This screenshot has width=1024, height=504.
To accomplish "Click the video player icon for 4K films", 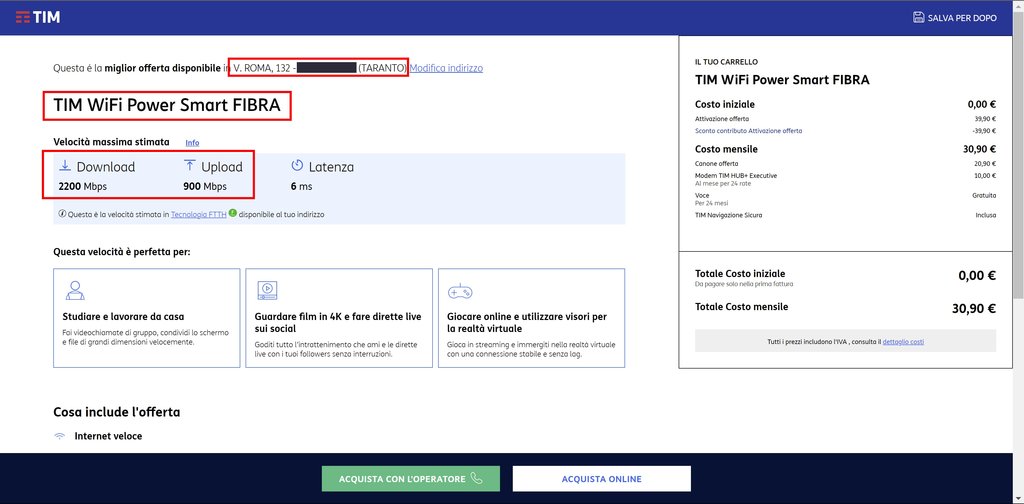I will click(267, 291).
